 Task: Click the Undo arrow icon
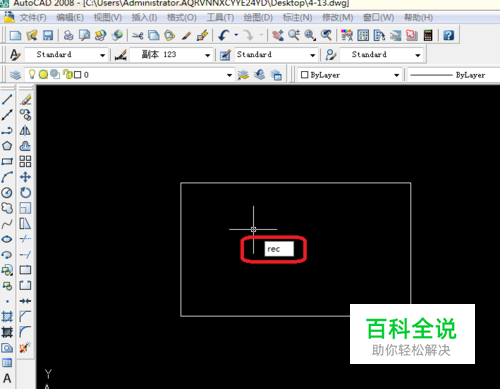224,35
